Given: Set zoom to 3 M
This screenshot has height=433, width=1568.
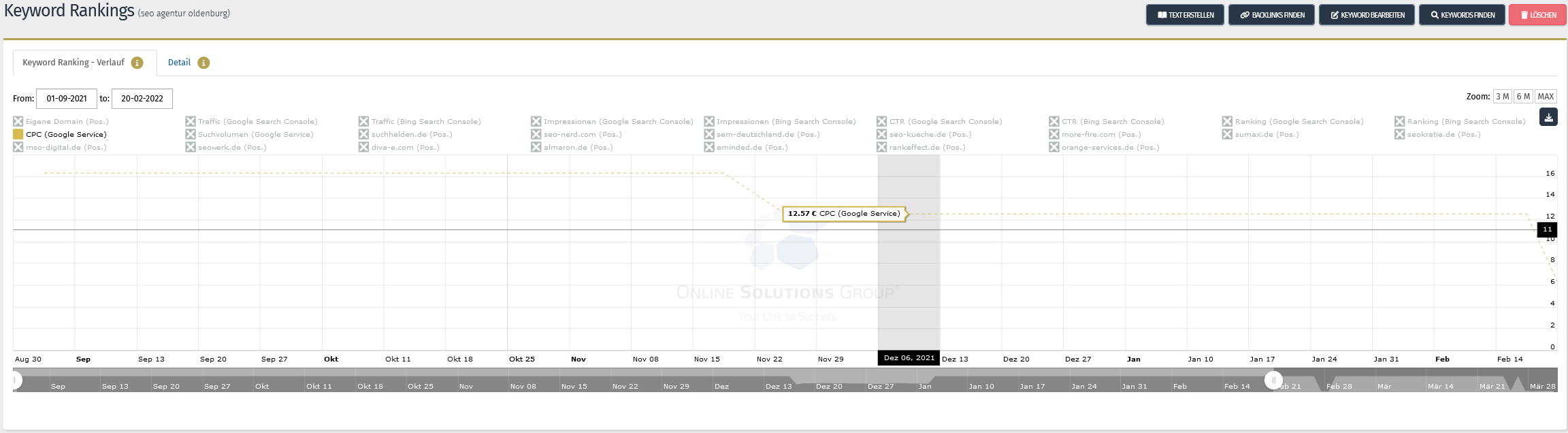Looking at the screenshot, I should pyautogui.click(x=1503, y=97).
